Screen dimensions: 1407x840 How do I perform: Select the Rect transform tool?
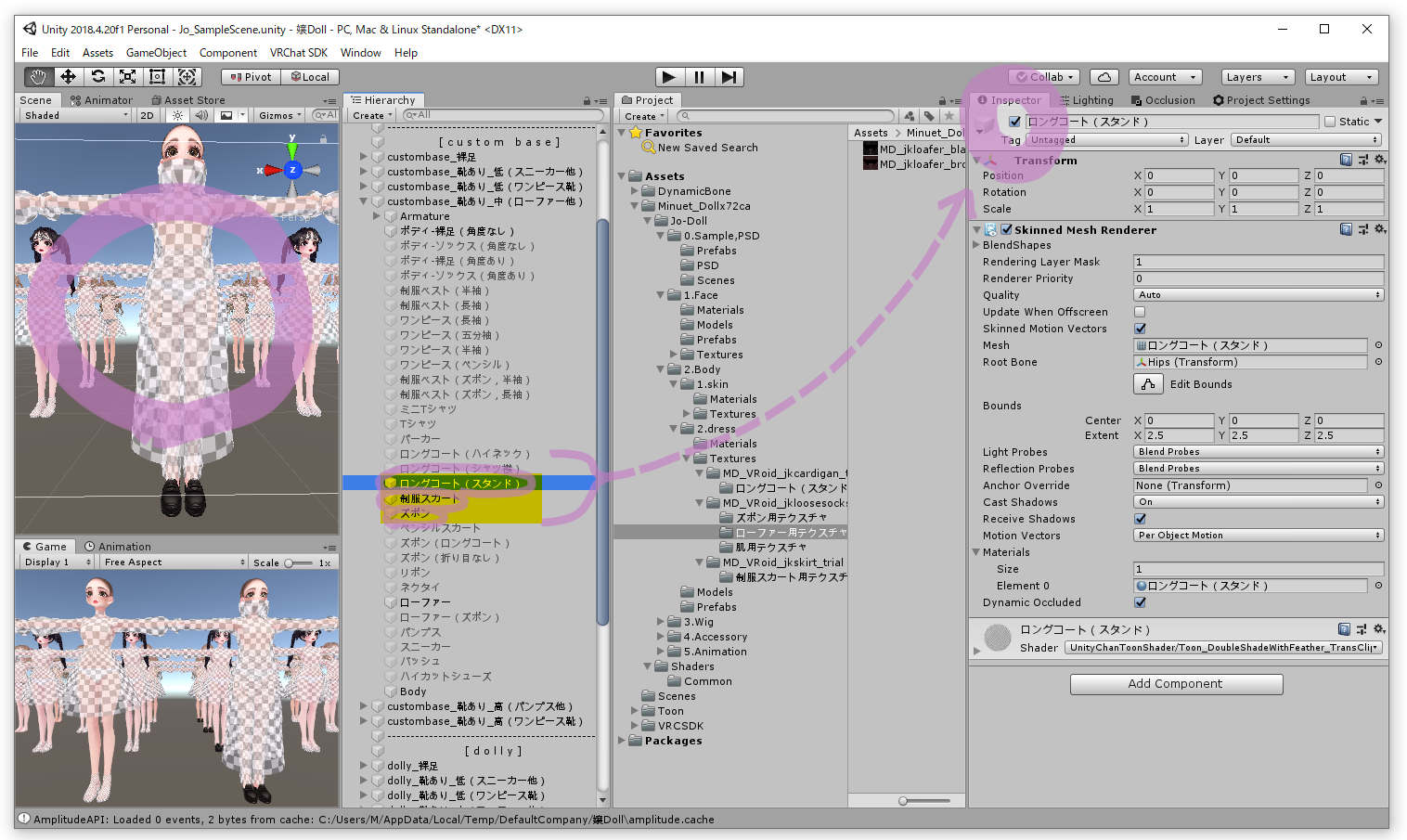(157, 77)
